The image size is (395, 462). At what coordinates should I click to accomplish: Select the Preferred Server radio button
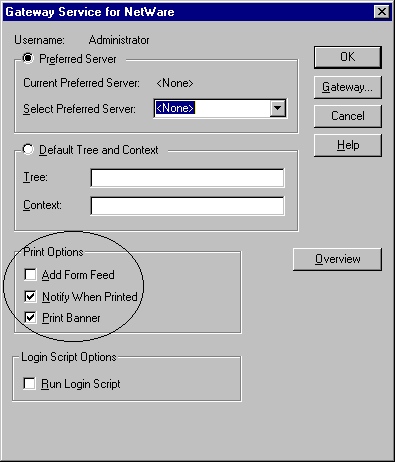(28, 59)
